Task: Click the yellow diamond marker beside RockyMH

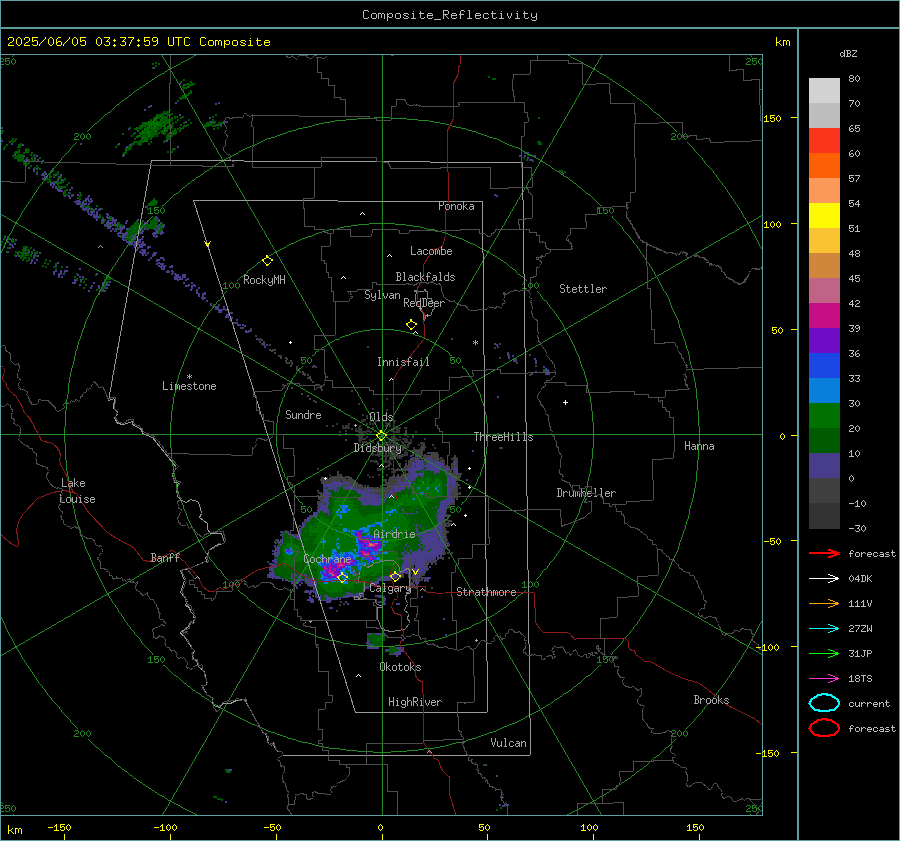Action: pos(267,261)
